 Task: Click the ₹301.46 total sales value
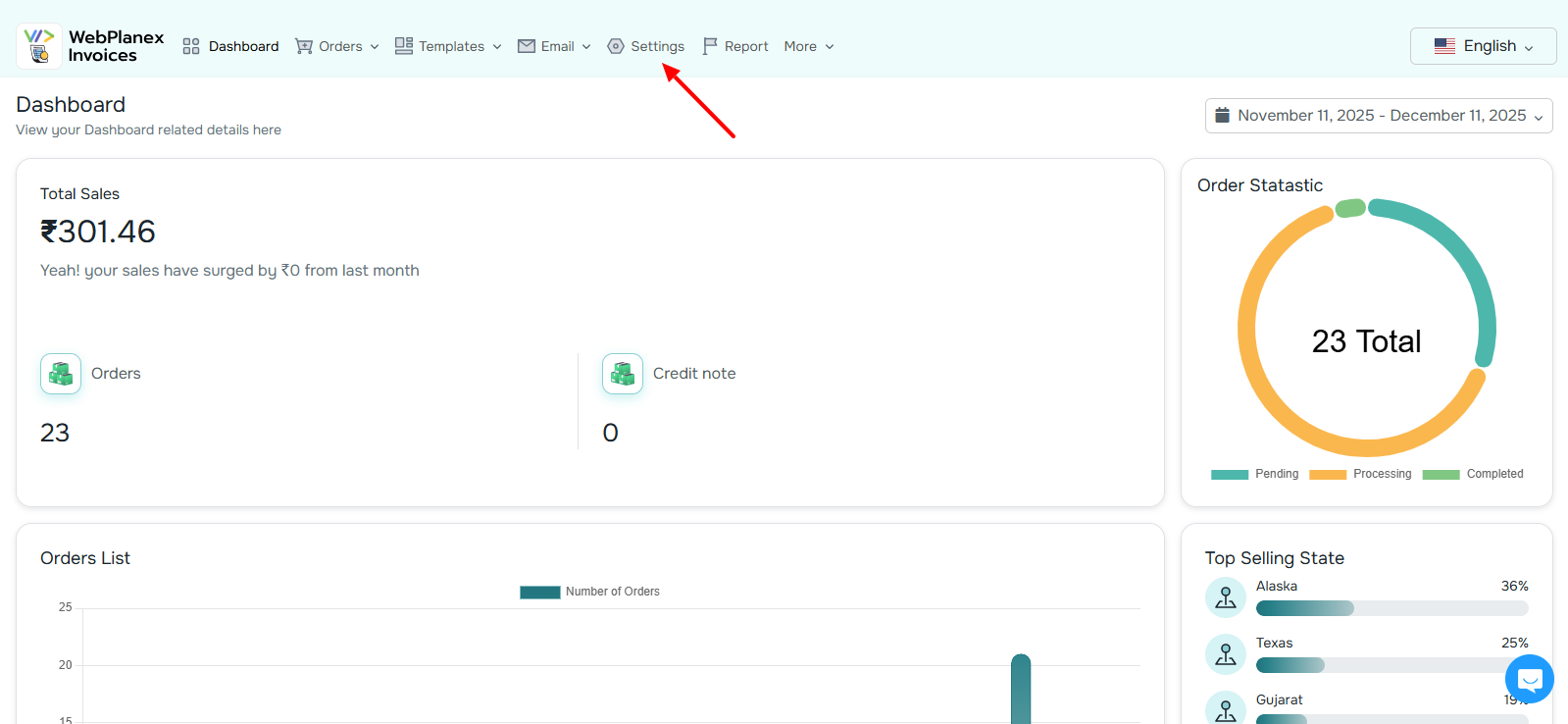[x=98, y=232]
